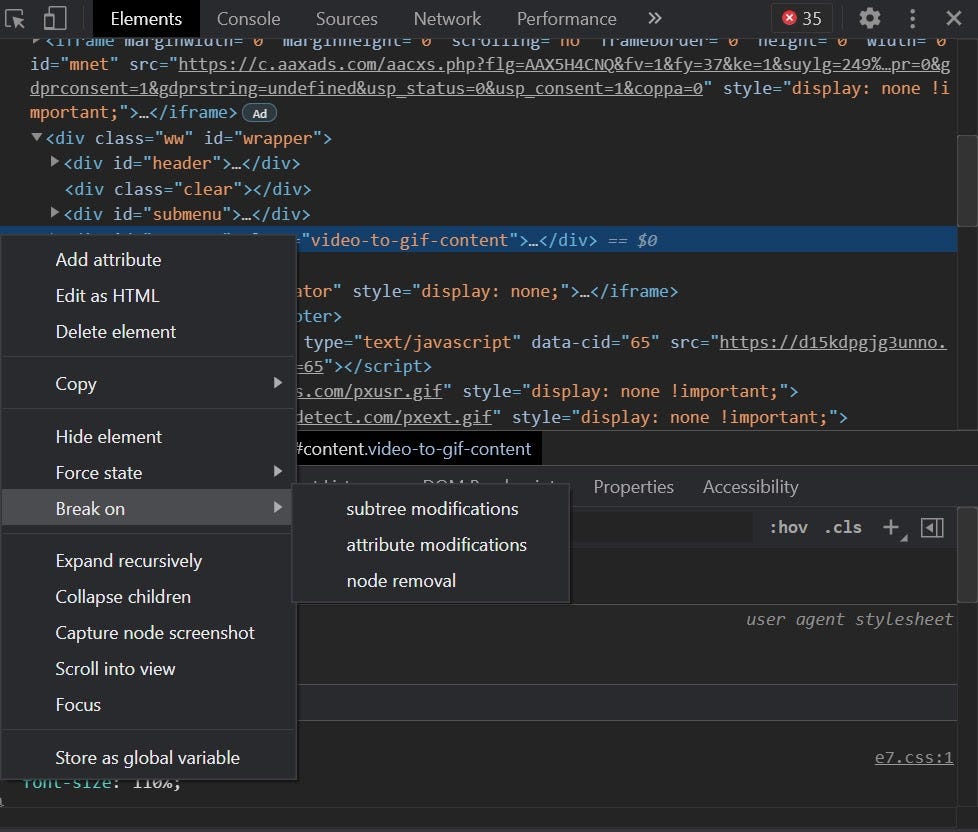The width and height of the screenshot is (978, 832).
Task: Expand the div id="header" node
Action: tap(55, 163)
